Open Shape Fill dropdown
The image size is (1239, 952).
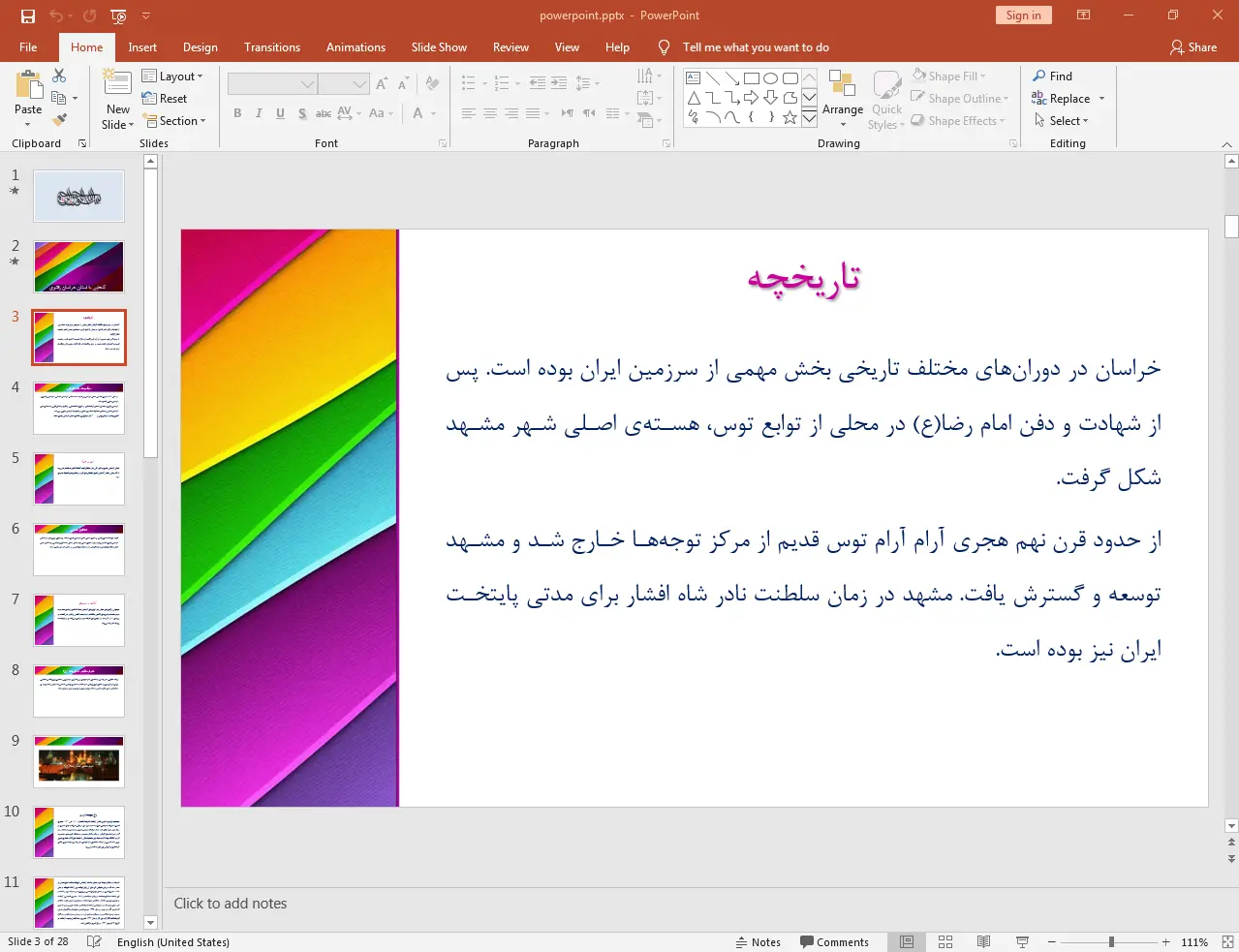(948, 77)
